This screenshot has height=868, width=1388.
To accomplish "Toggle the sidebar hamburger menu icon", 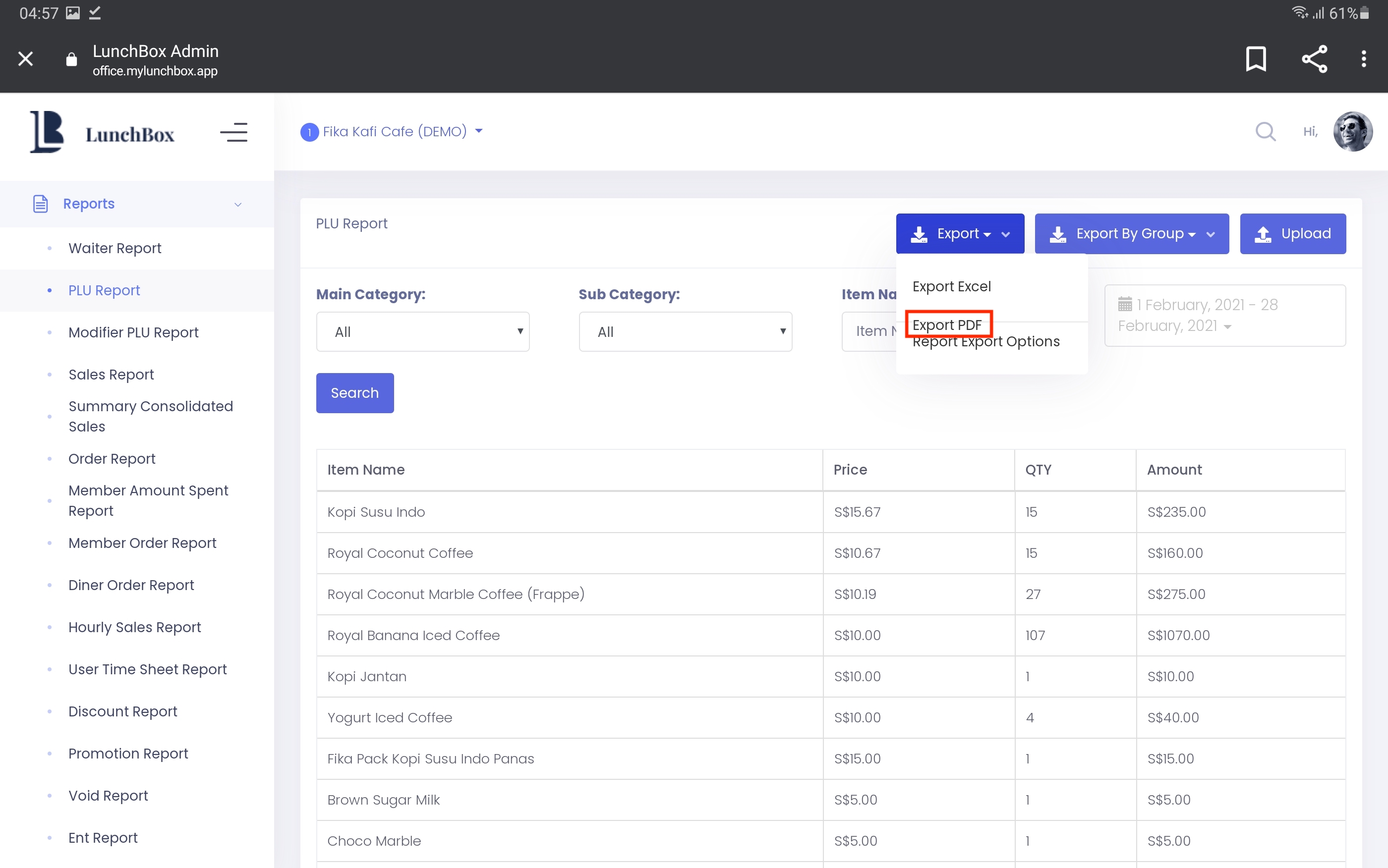I will click(x=233, y=133).
